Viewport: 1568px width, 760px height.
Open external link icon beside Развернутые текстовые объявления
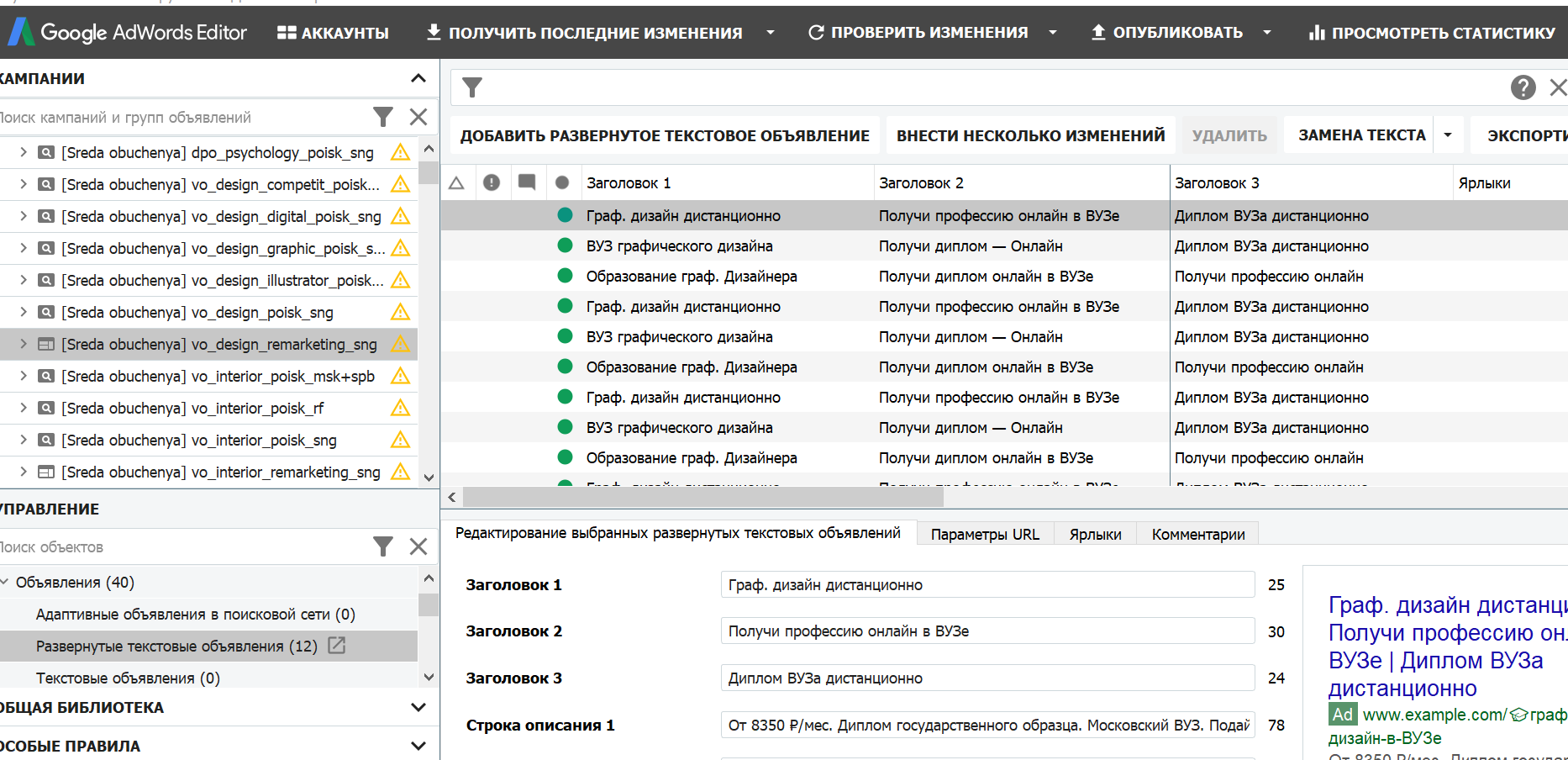337,646
